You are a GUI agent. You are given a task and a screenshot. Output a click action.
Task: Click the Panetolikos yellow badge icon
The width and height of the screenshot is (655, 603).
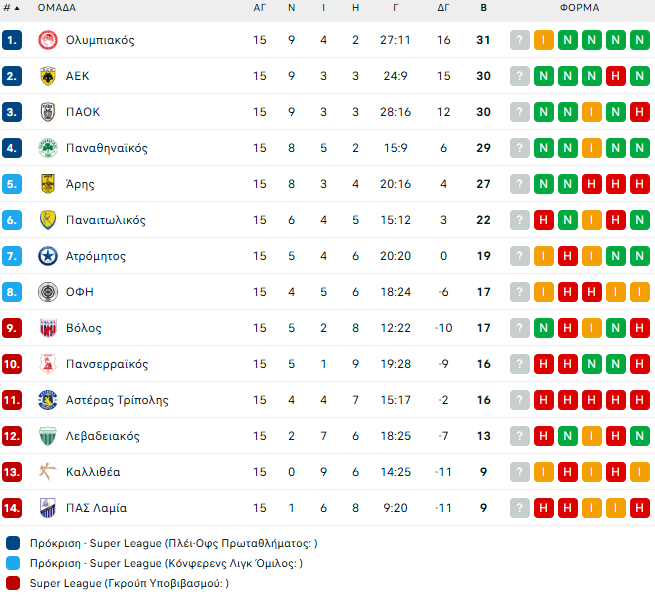click(47, 220)
